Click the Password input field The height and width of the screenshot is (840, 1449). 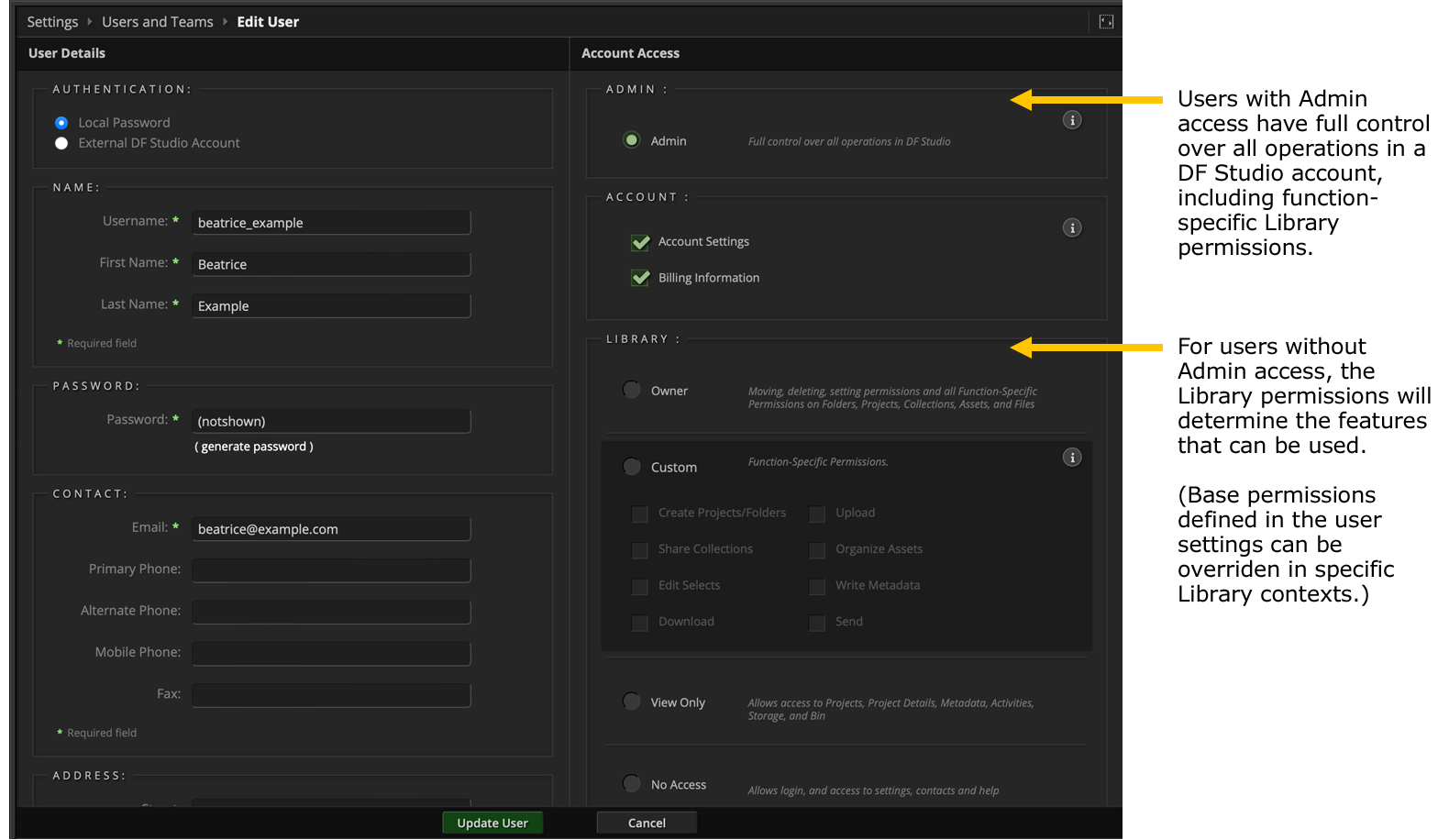click(331, 421)
